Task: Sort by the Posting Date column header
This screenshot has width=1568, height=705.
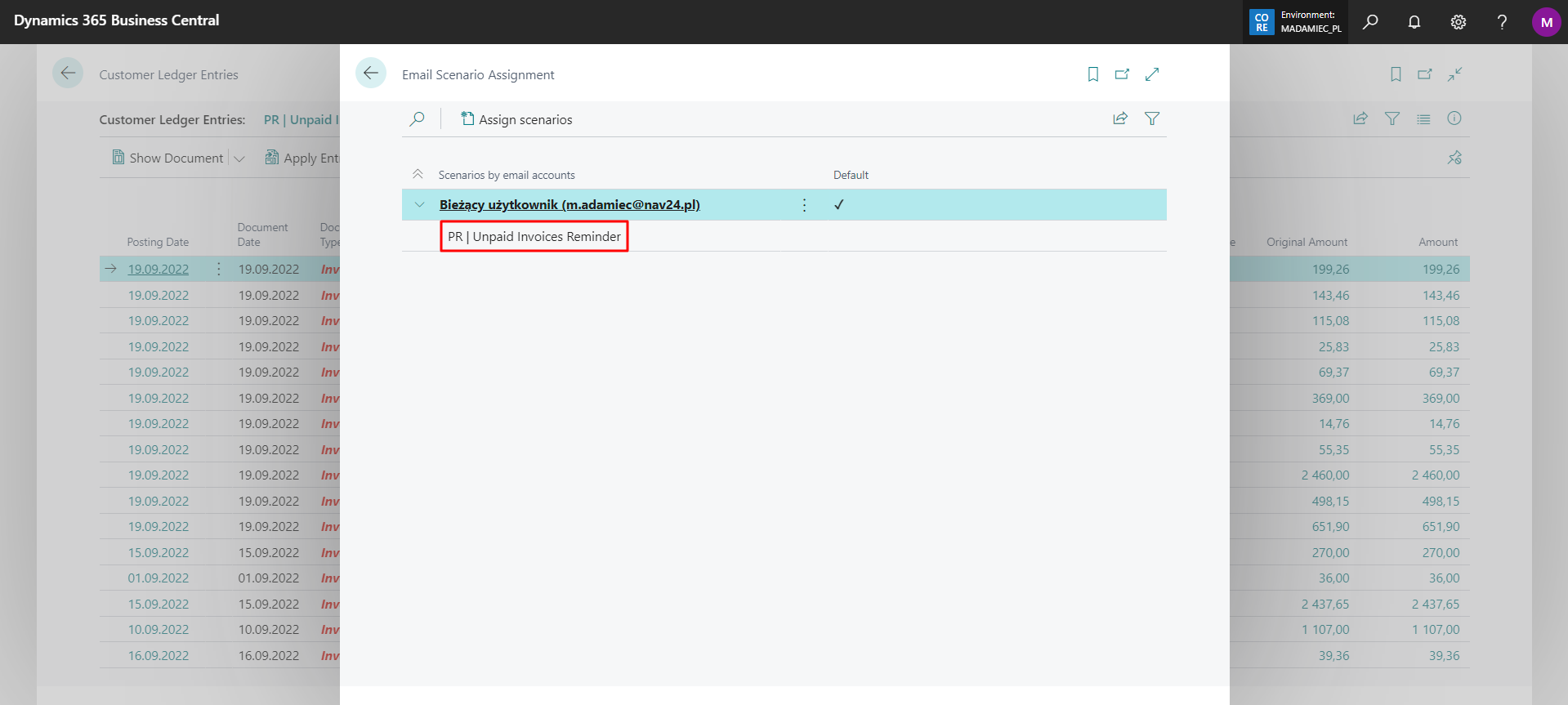Action: coord(158,242)
